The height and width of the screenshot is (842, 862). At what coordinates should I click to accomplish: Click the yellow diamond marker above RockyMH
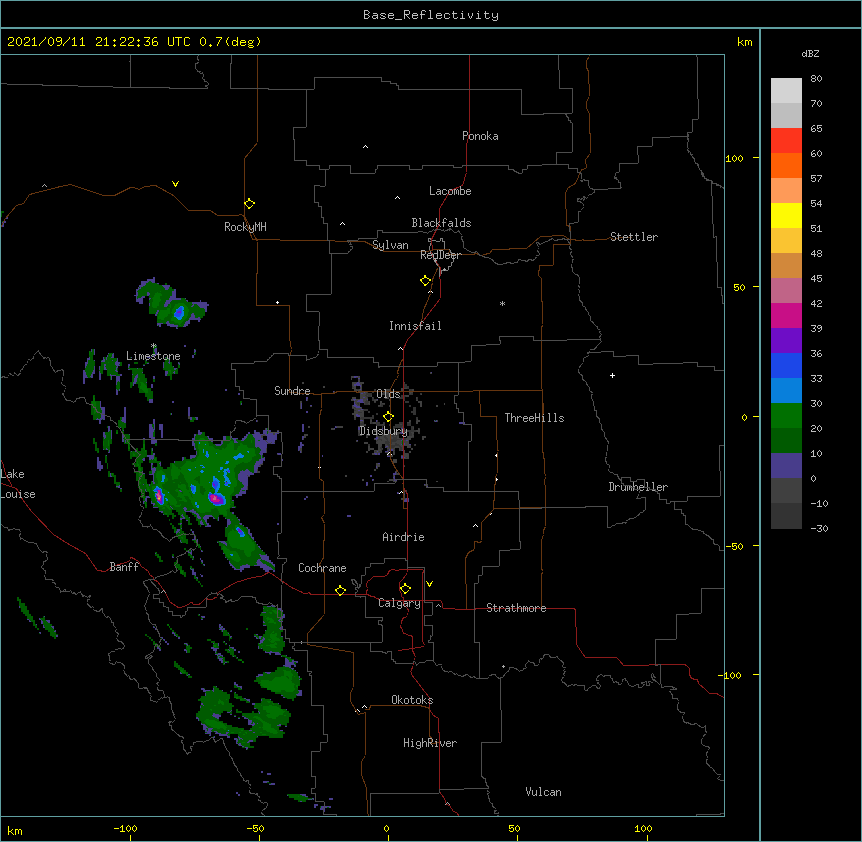pyautogui.click(x=250, y=204)
